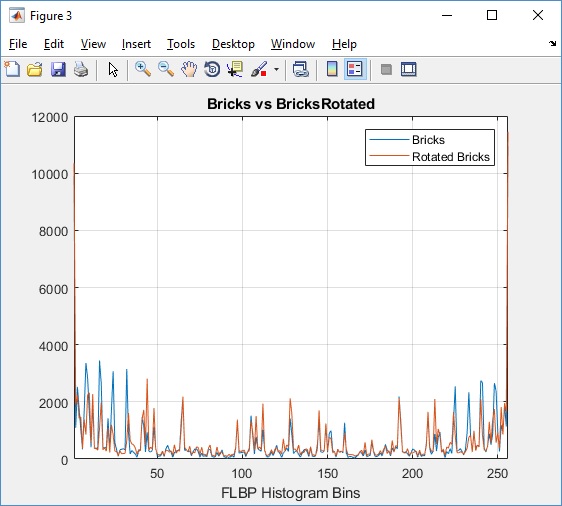Open the View menu
The height and width of the screenshot is (506, 562).
(93, 44)
